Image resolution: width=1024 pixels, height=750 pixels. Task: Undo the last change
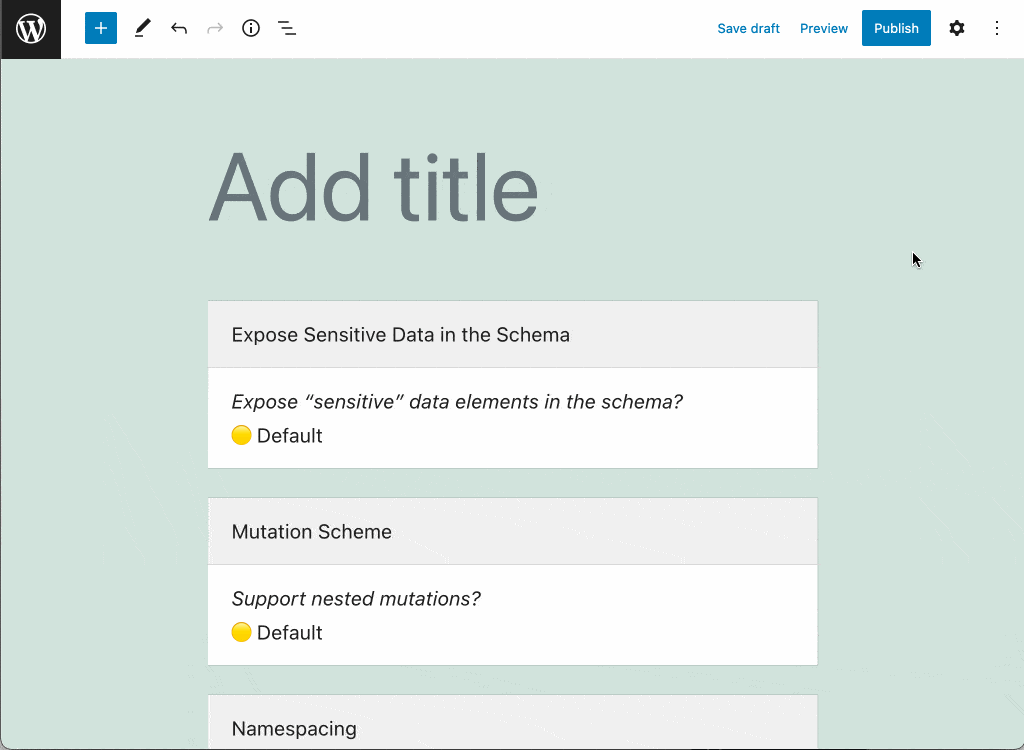pyautogui.click(x=179, y=28)
